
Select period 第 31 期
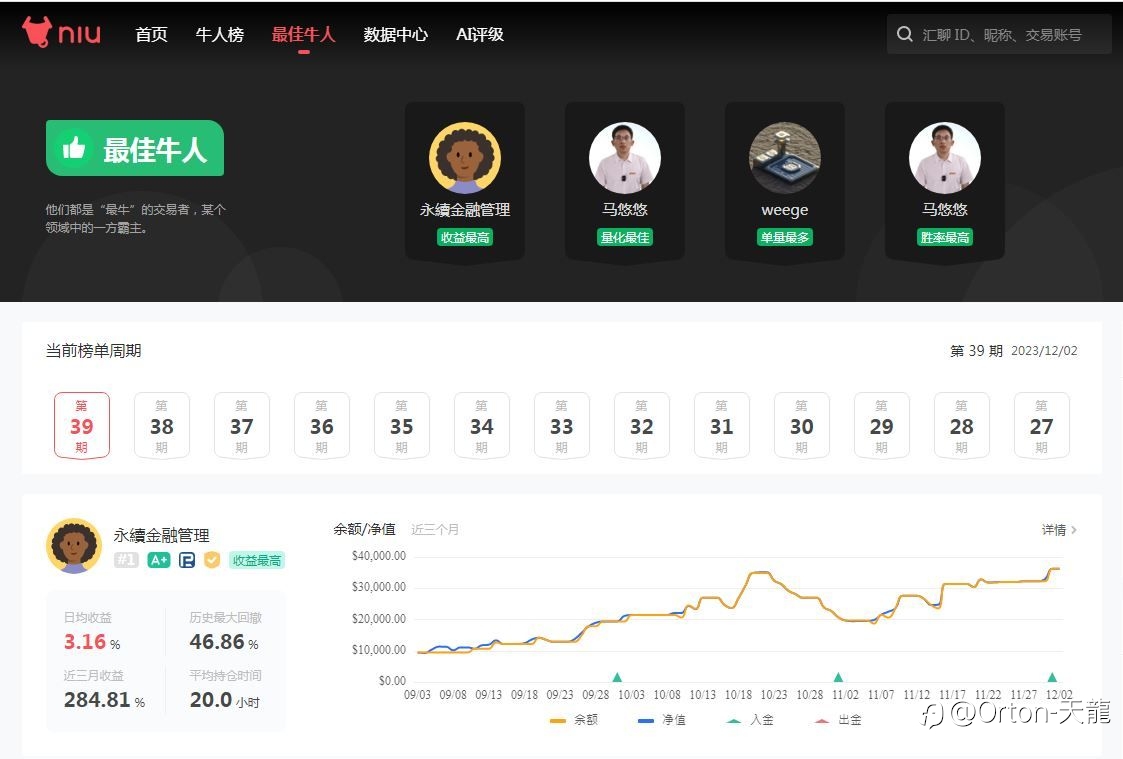coord(721,425)
